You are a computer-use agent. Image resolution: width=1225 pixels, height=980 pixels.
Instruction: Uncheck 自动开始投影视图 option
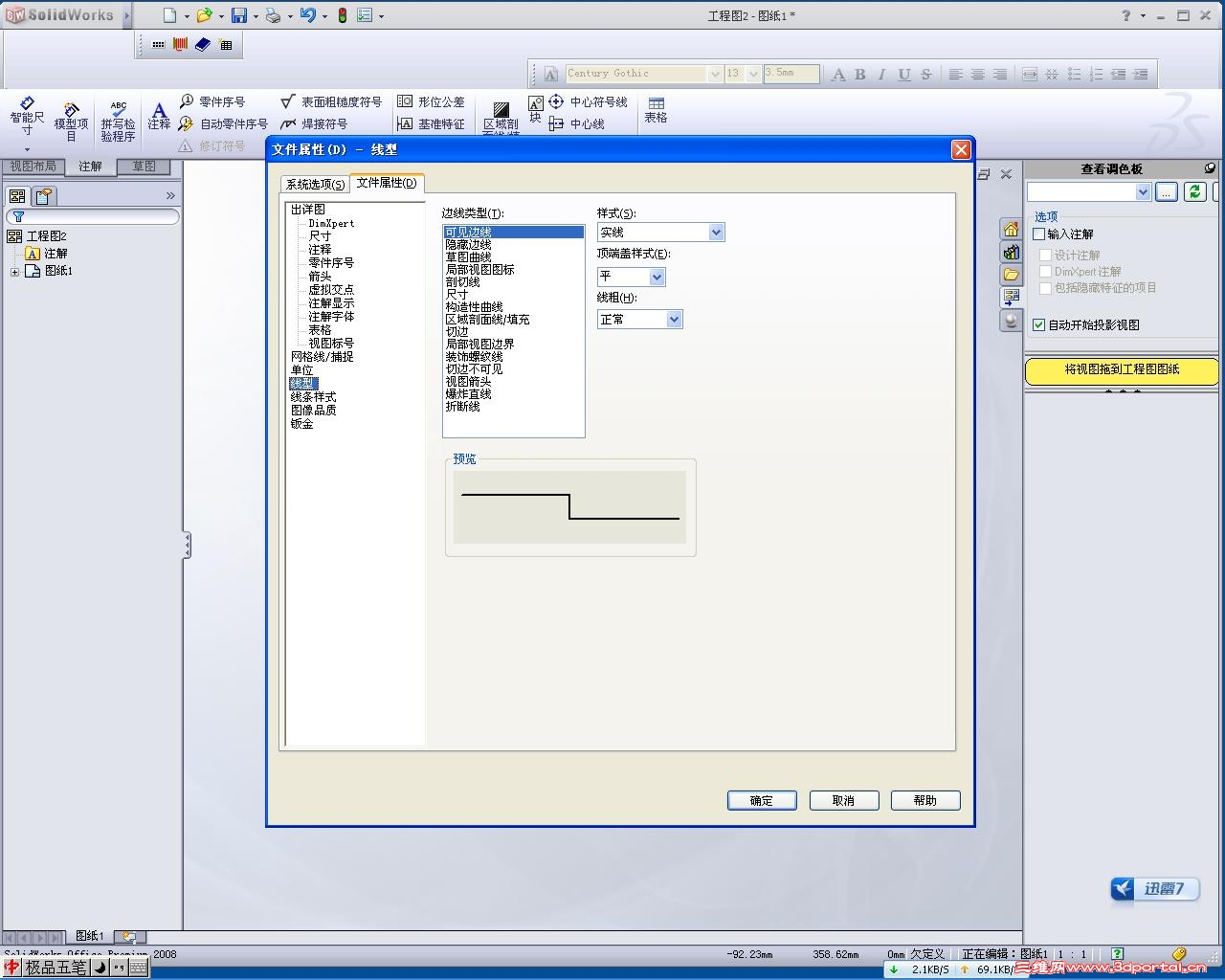coord(1039,324)
